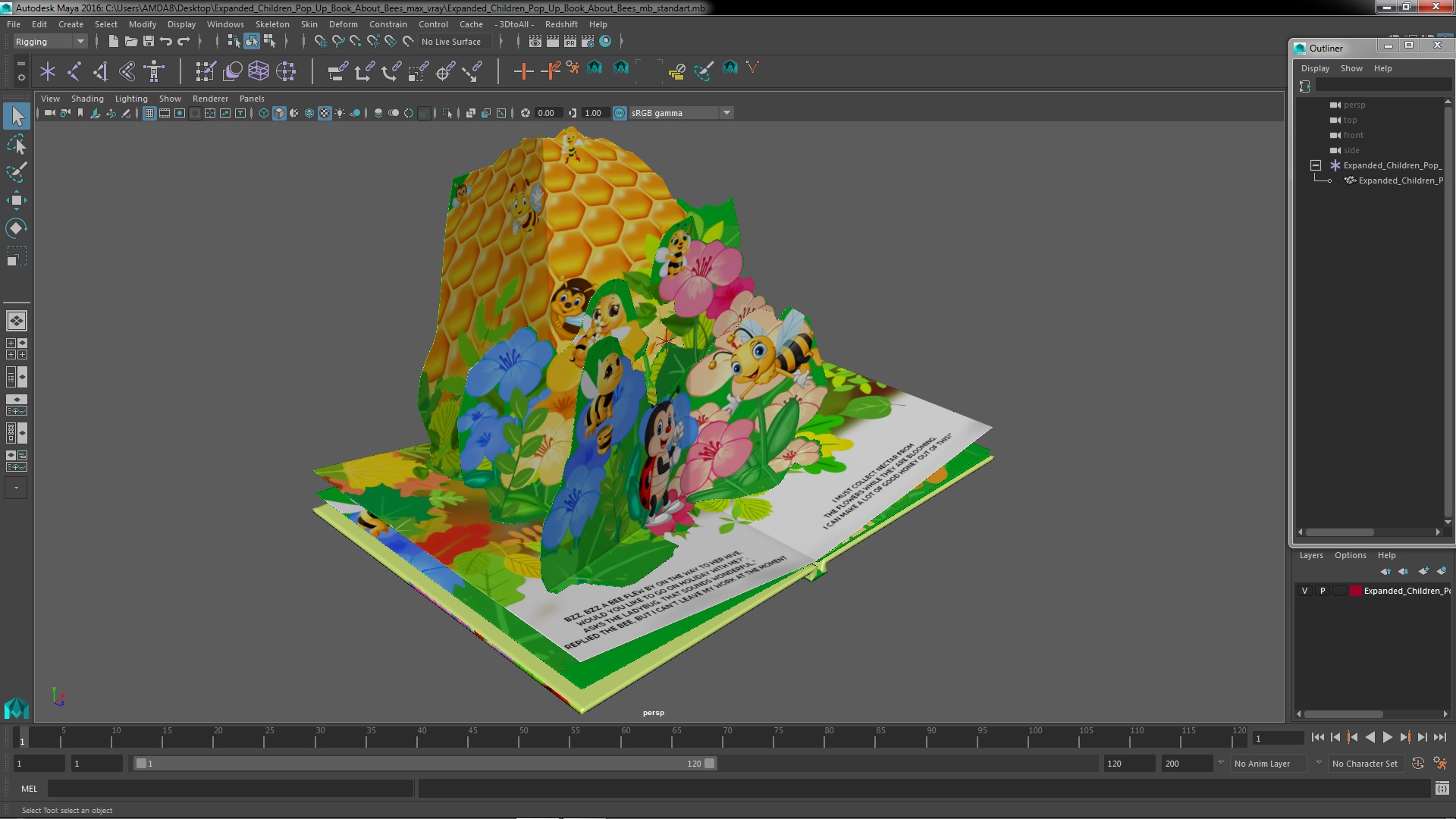Start IPR render from status line

point(570,42)
